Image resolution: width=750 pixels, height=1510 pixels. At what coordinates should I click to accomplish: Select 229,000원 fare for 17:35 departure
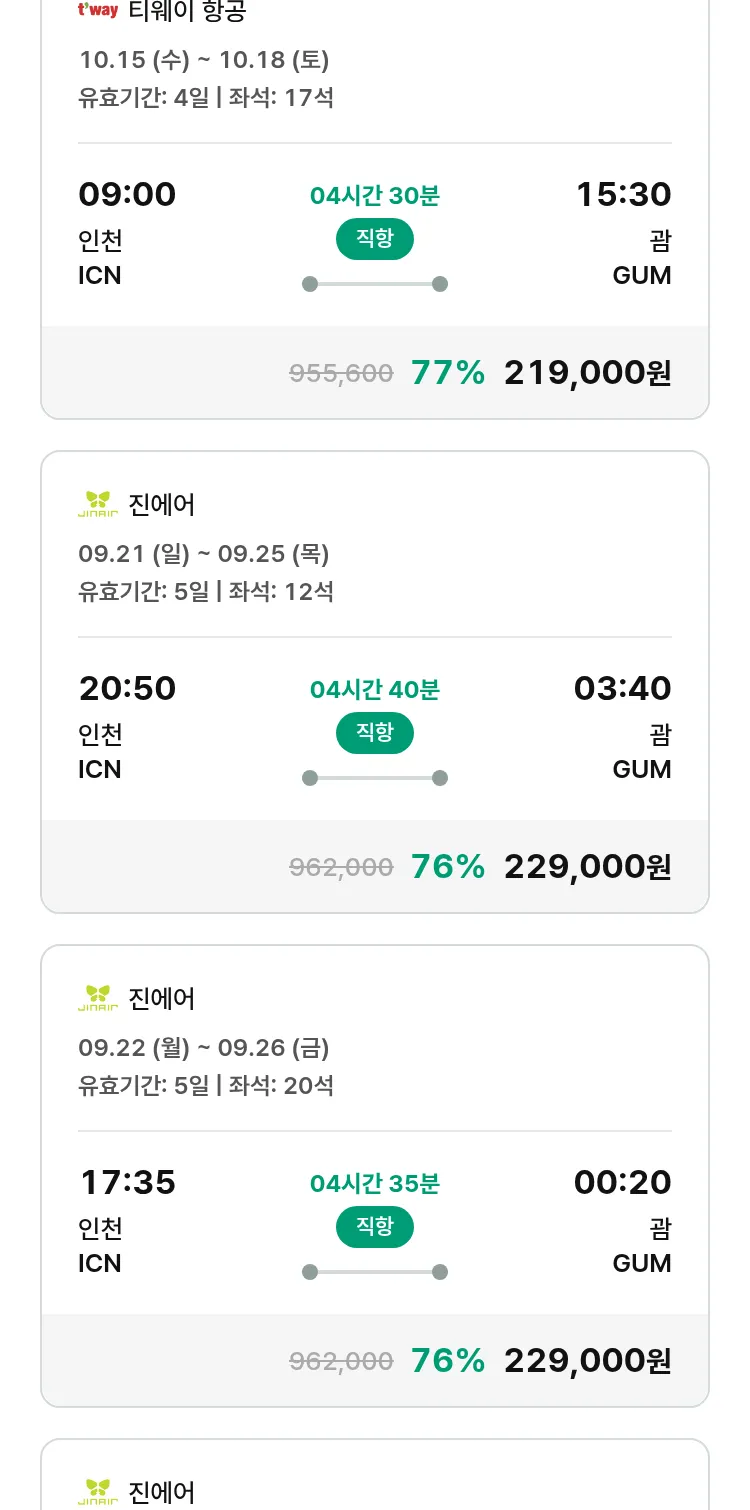[587, 1361]
